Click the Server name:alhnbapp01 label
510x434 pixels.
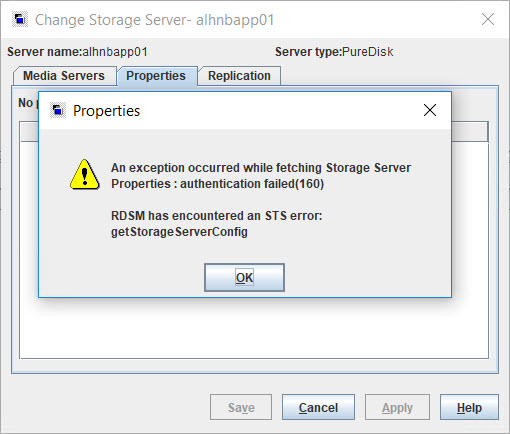77,52
